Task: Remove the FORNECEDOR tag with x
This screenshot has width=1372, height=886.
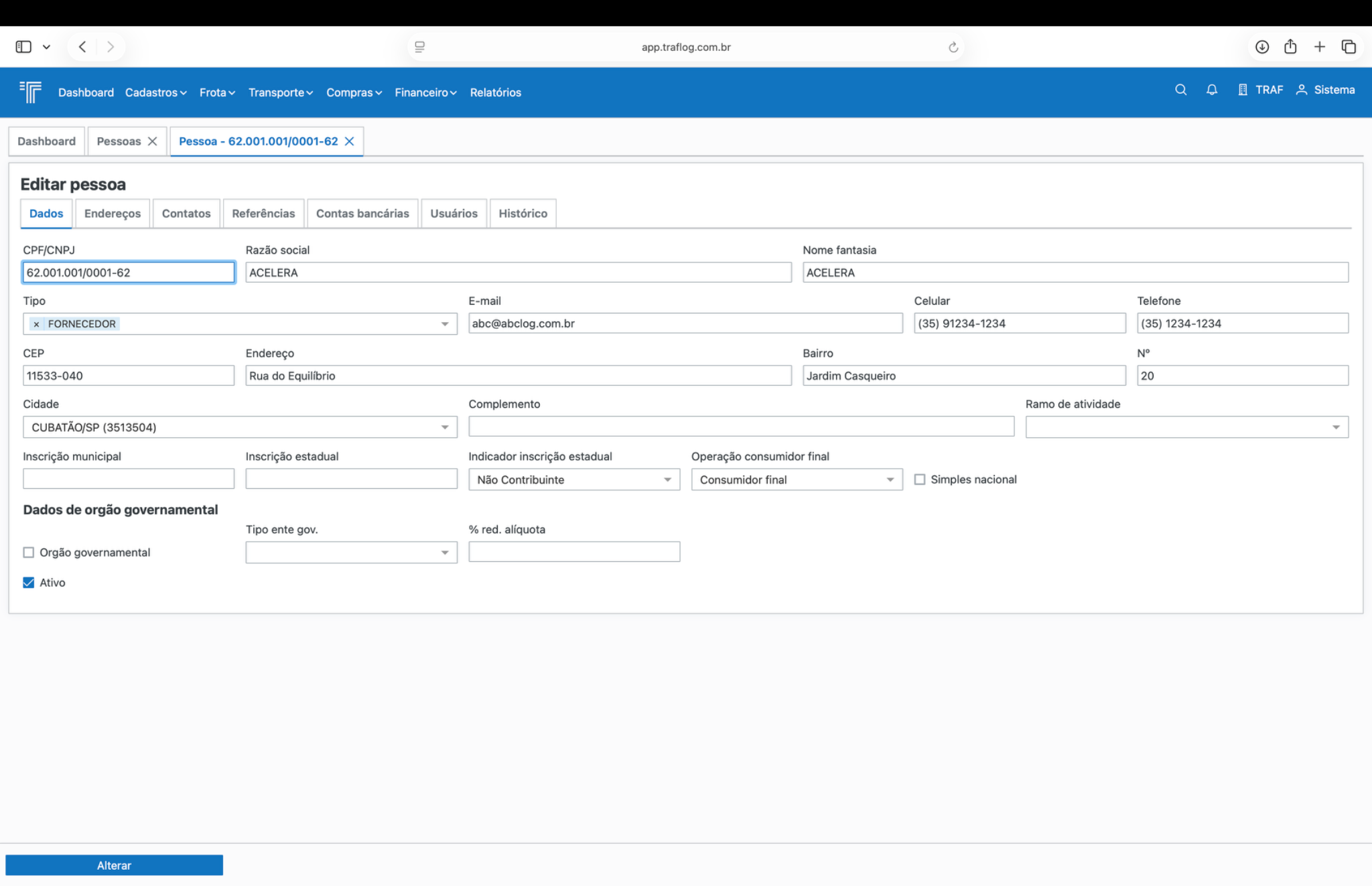Action: [x=36, y=324]
